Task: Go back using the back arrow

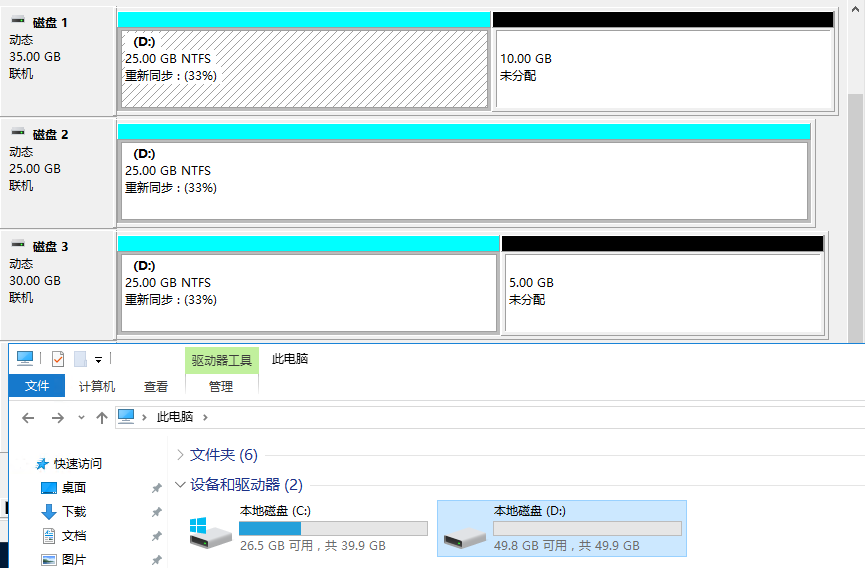Action: click(x=29, y=417)
